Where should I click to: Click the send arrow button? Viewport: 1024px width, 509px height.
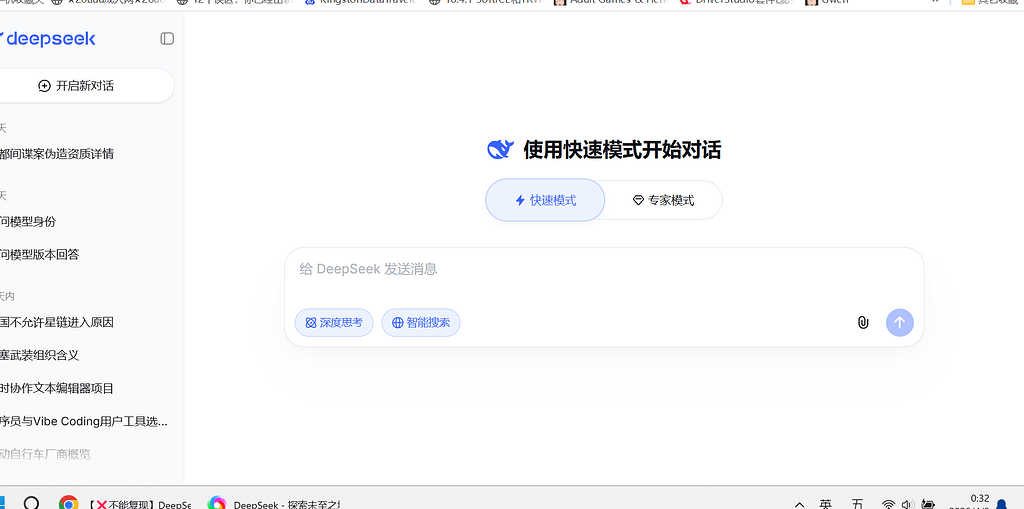tap(899, 322)
